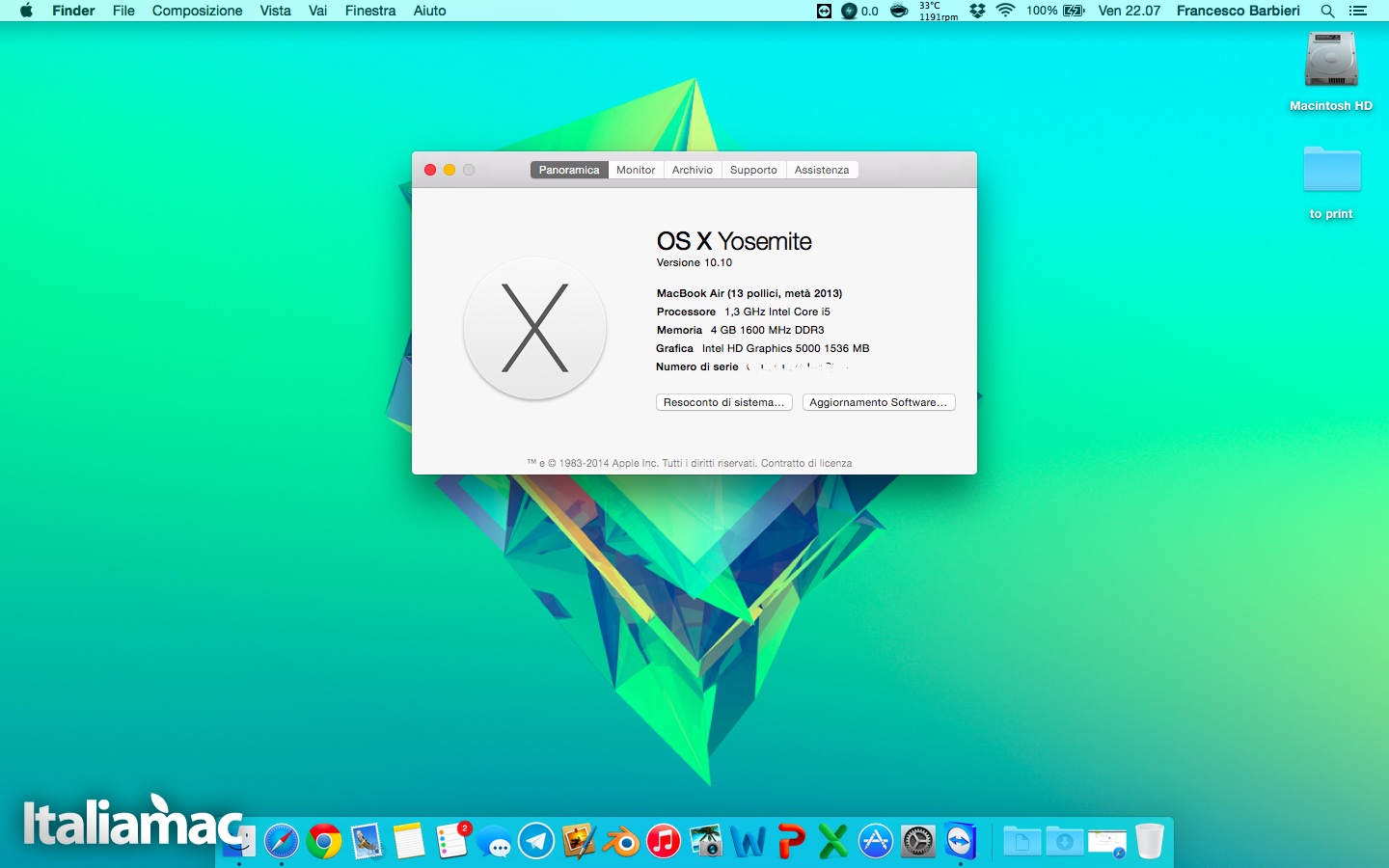Open the yellow Notes app in Dock

tap(409, 841)
